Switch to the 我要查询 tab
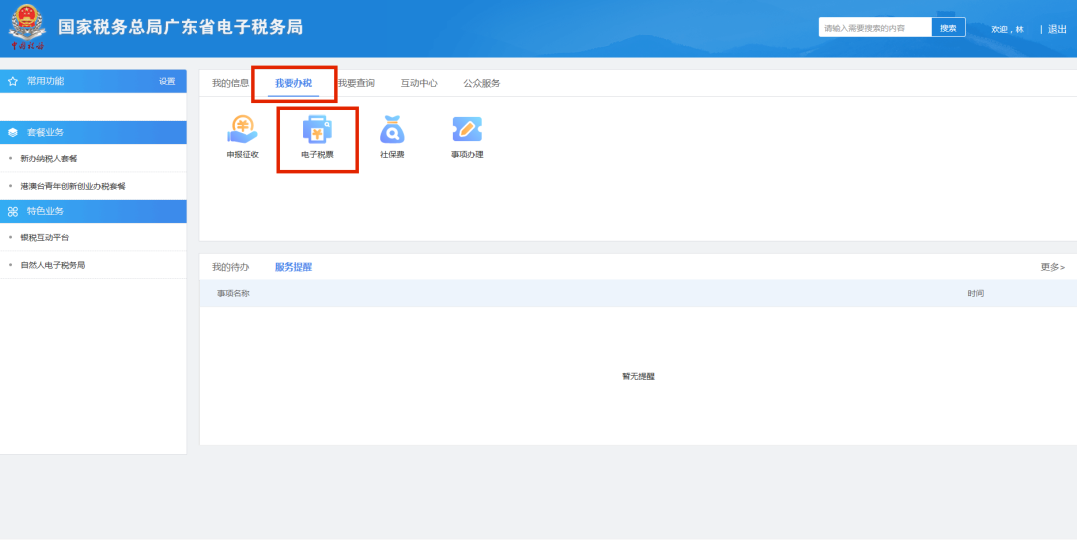This screenshot has width=1077, height=540. 356,83
